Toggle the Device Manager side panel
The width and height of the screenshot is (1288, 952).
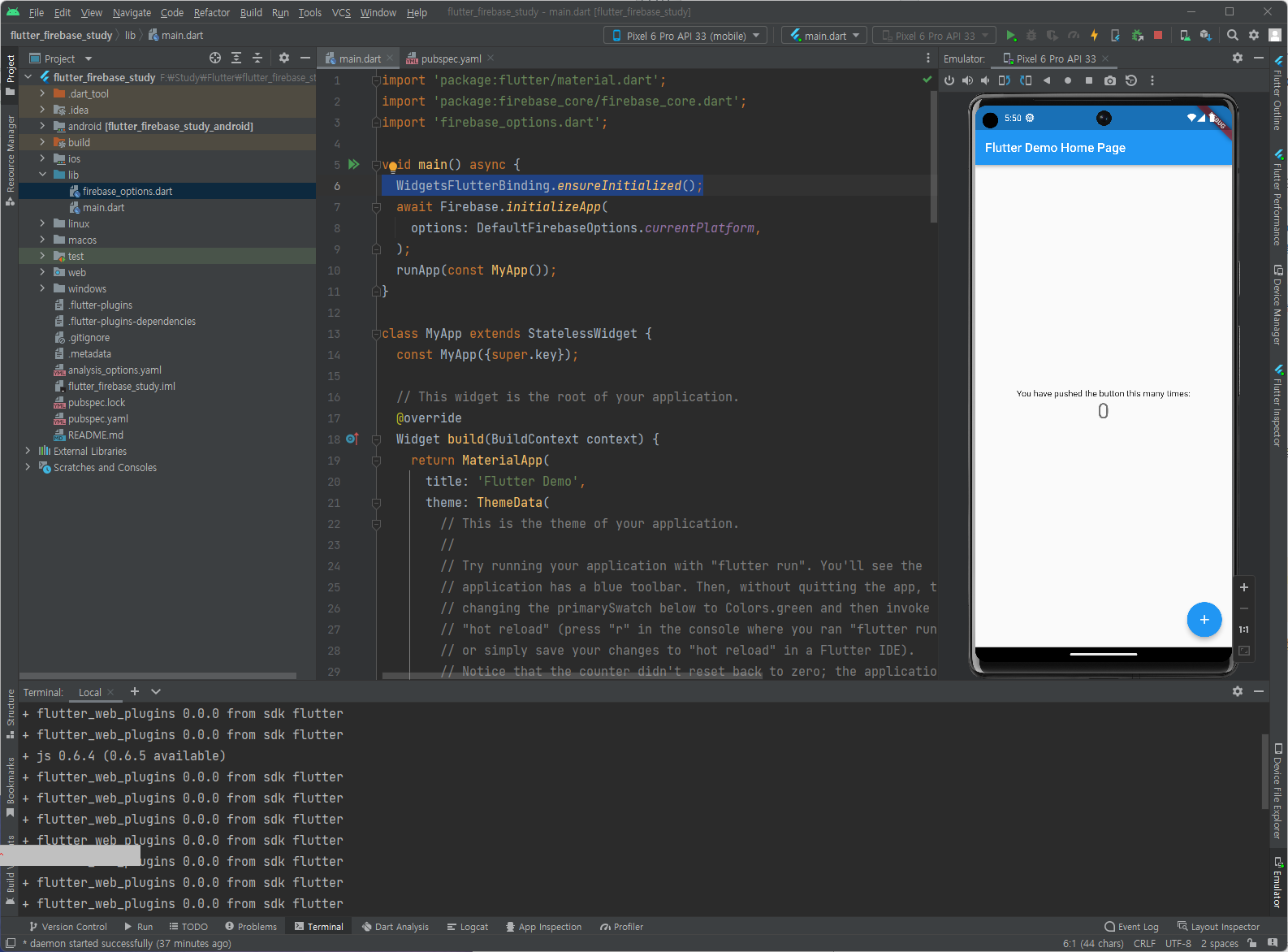[x=1278, y=305]
